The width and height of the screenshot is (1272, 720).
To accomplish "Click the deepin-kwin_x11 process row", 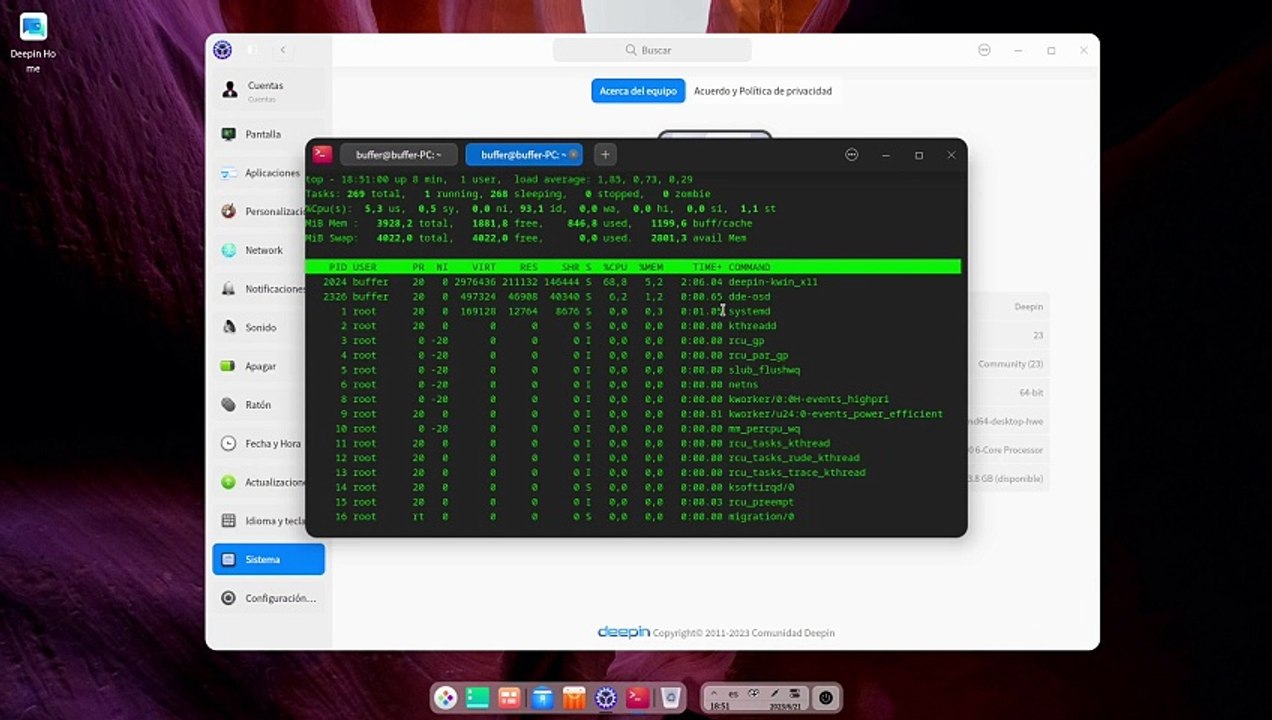I will pyautogui.click(x=632, y=282).
